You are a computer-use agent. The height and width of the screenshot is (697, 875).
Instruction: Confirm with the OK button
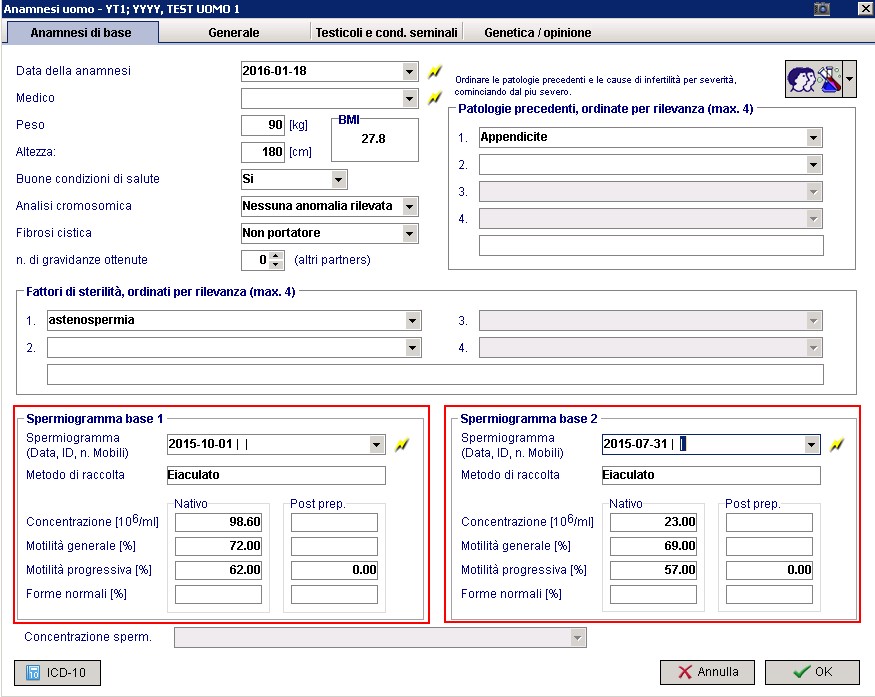point(812,672)
